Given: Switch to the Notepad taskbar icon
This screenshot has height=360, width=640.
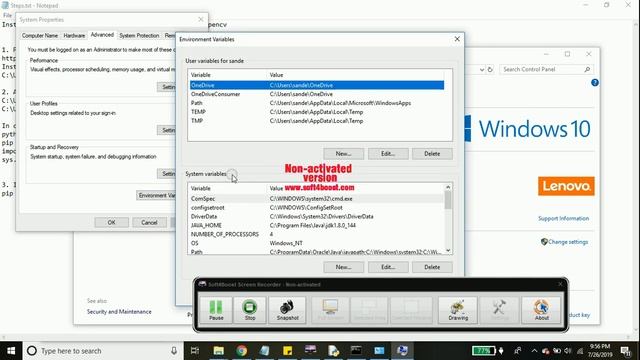Looking at the screenshot, I should (x=264, y=351).
